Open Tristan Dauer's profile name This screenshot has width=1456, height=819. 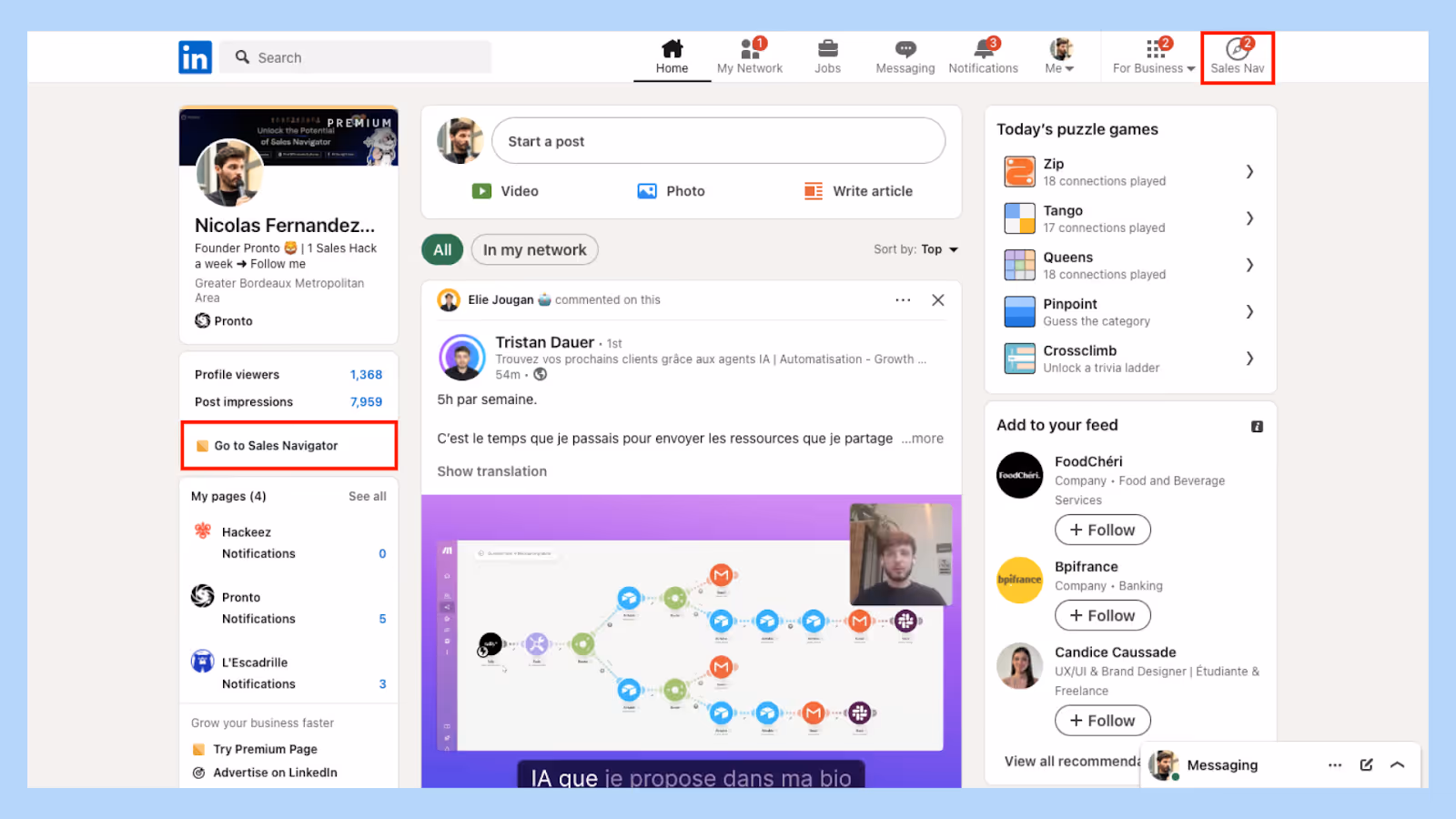tap(544, 342)
